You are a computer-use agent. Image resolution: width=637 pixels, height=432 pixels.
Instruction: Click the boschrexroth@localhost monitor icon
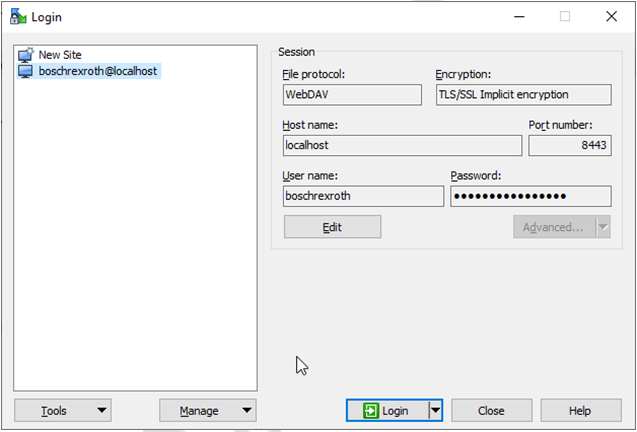25,71
